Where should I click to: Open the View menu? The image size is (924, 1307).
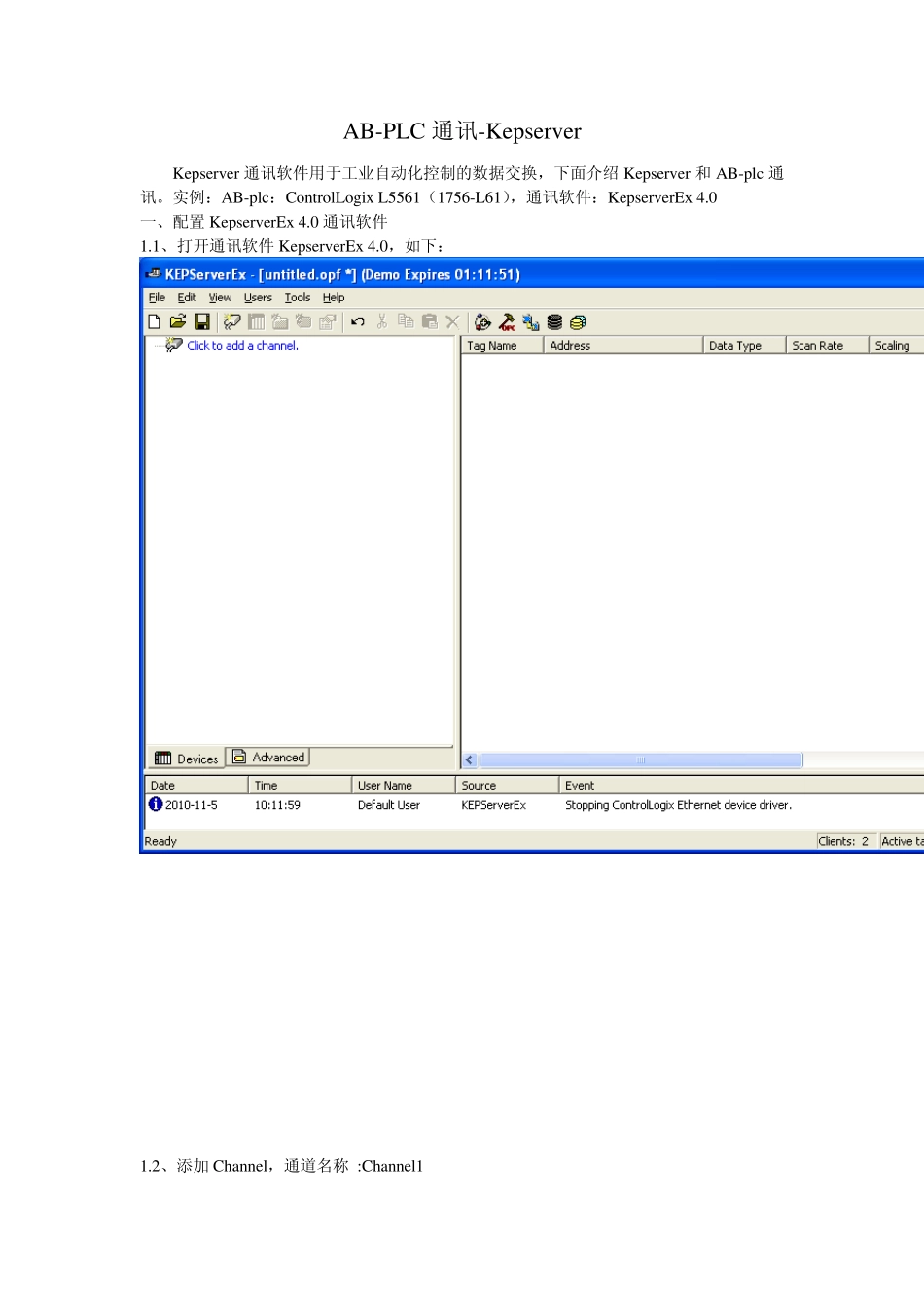coord(221,298)
